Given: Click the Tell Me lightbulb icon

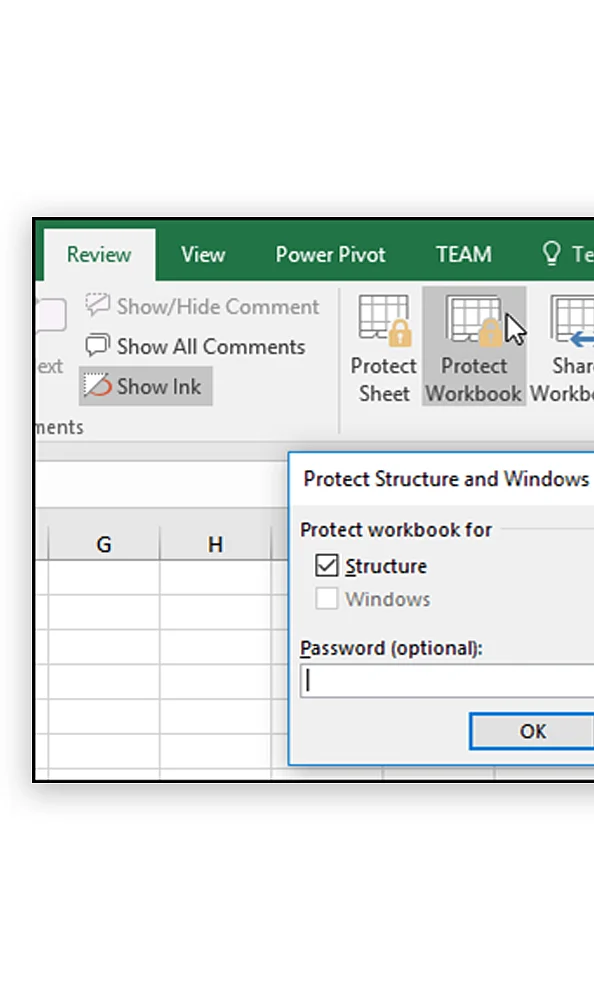Looking at the screenshot, I should [551, 253].
